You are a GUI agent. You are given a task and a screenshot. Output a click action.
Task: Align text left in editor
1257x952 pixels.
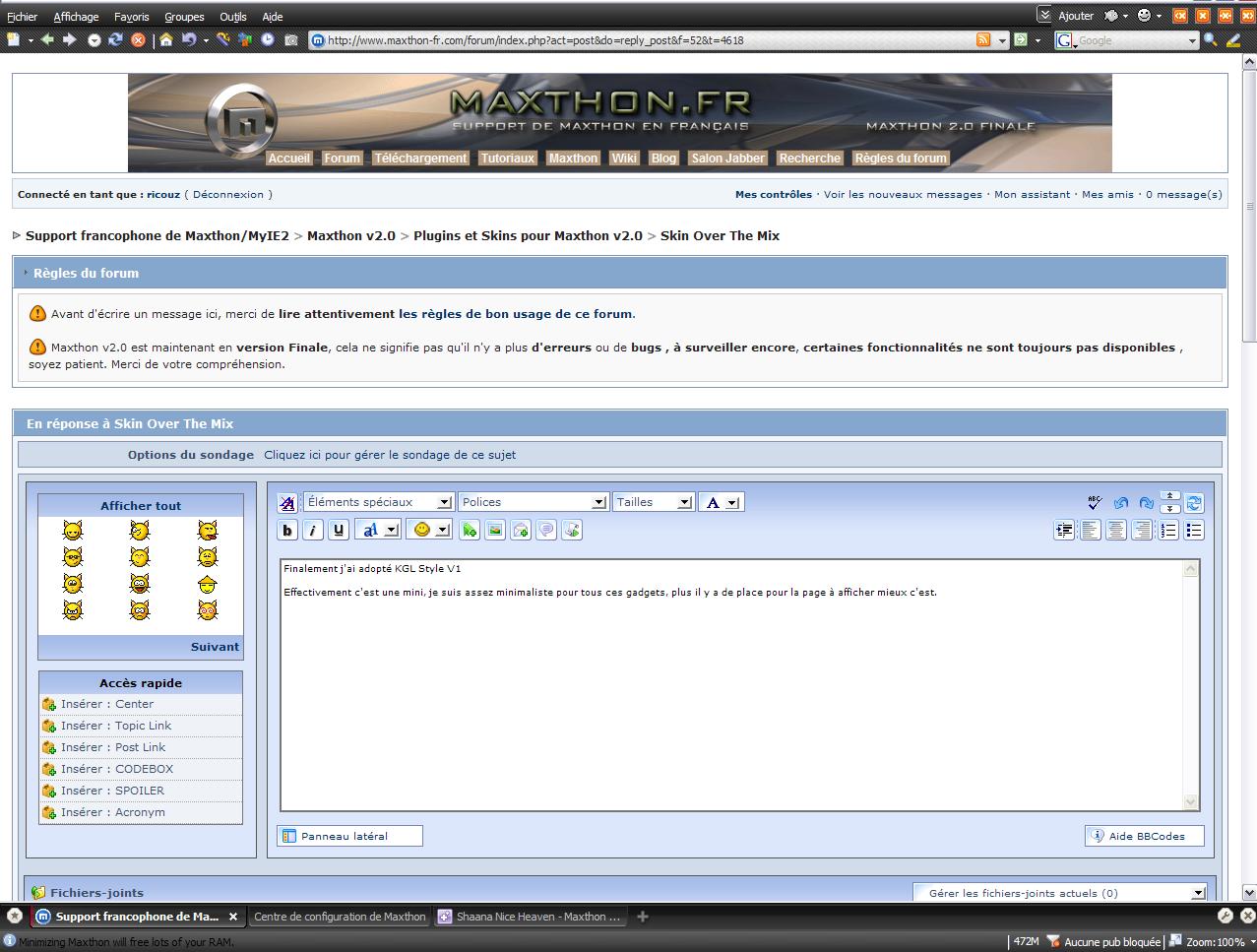click(x=1091, y=530)
